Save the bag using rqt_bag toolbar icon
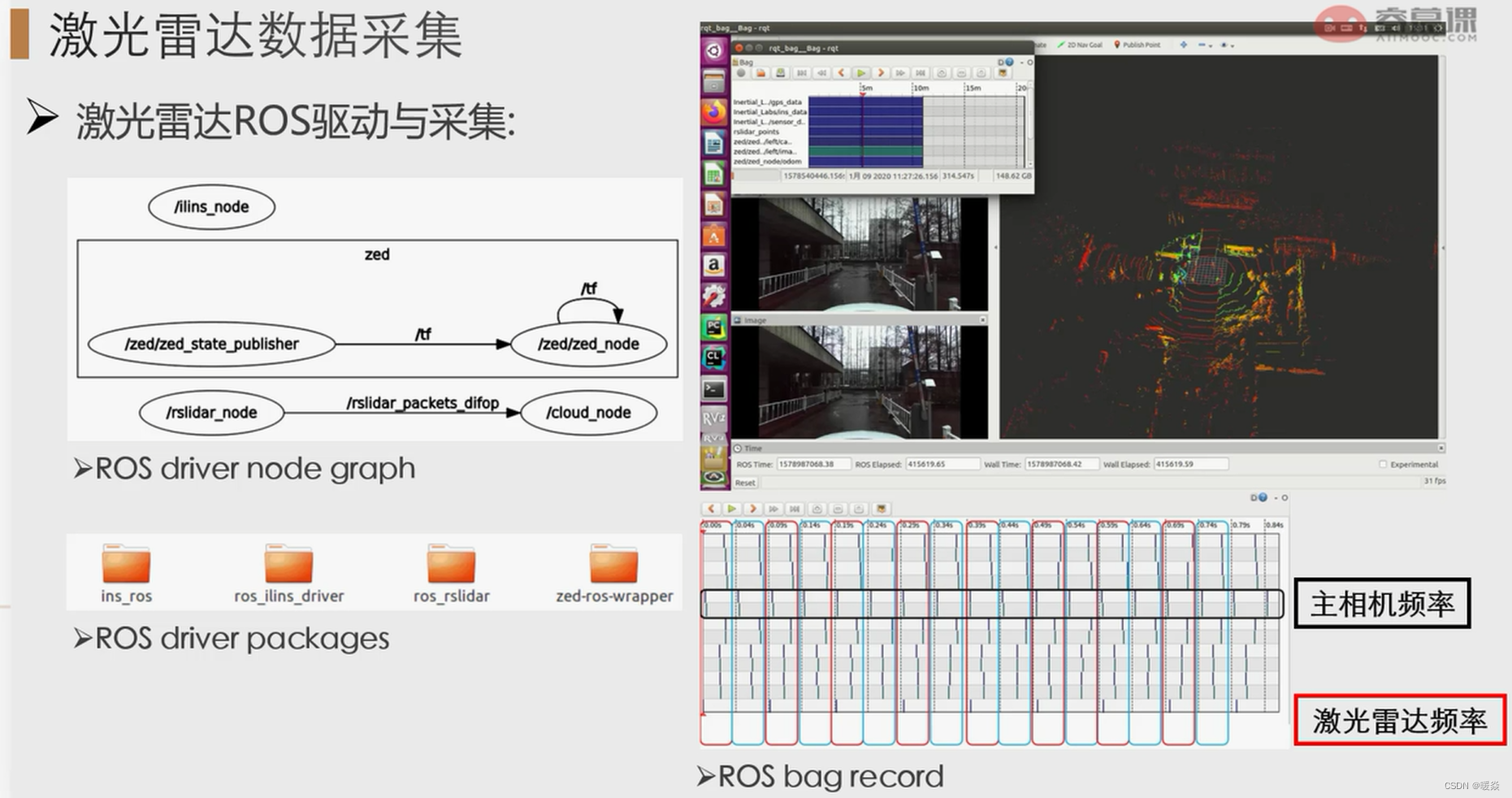Screen dimensions: 1512x798 coord(781,73)
